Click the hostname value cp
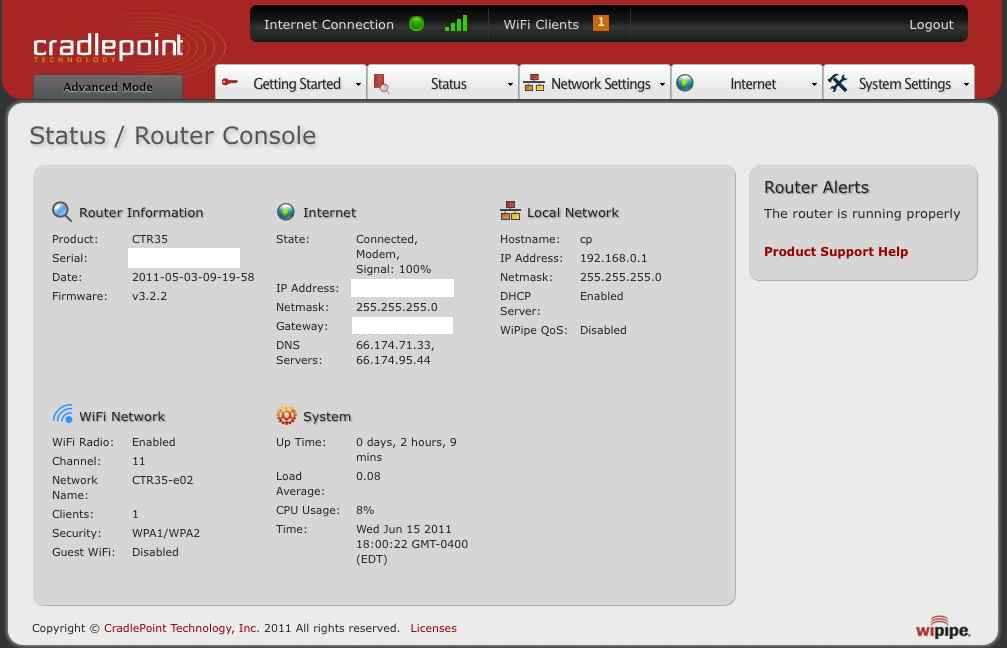The image size is (1007, 648). (x=586, y=240)
